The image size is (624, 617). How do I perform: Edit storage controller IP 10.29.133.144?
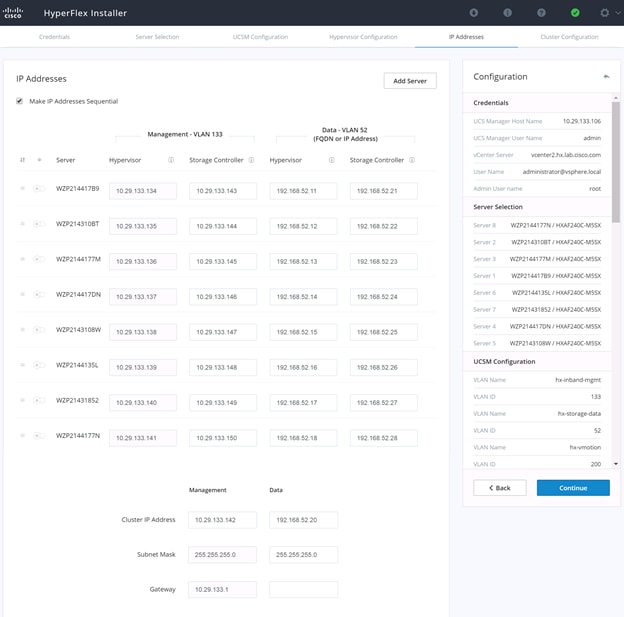click(x=223, y=226)
